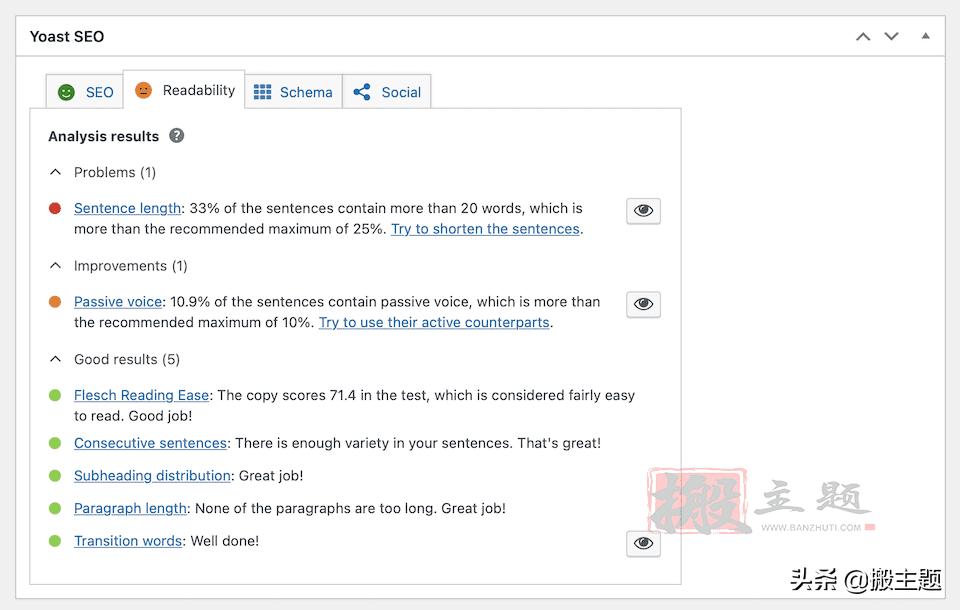Move Yoast SEO panel up with arrow
960x610 pixels.
coord(863,37)
